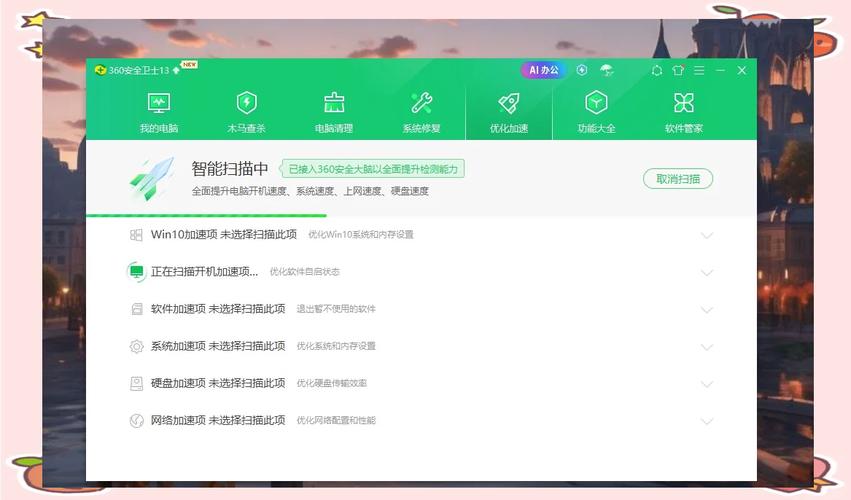This screenshot has height=500, width=851.
Task: Expand the 系统加速项 row chevron
Action: [x=707, y=347]
